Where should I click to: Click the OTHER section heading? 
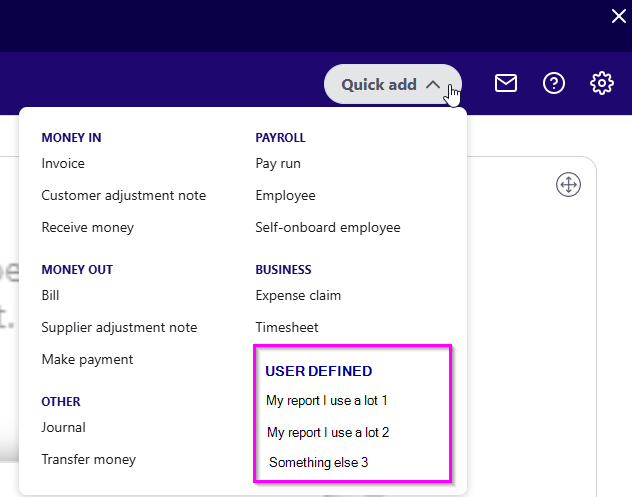coord(61,402)
